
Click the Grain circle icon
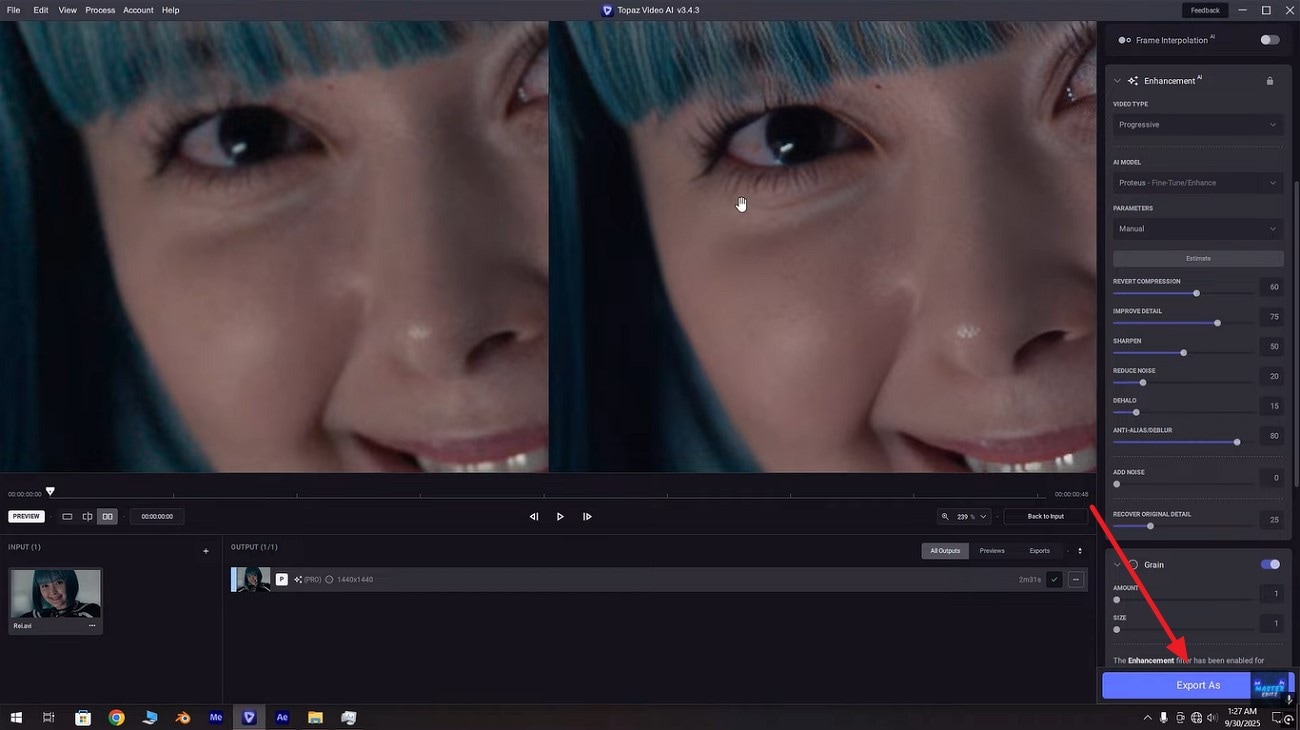point(1133,565)
